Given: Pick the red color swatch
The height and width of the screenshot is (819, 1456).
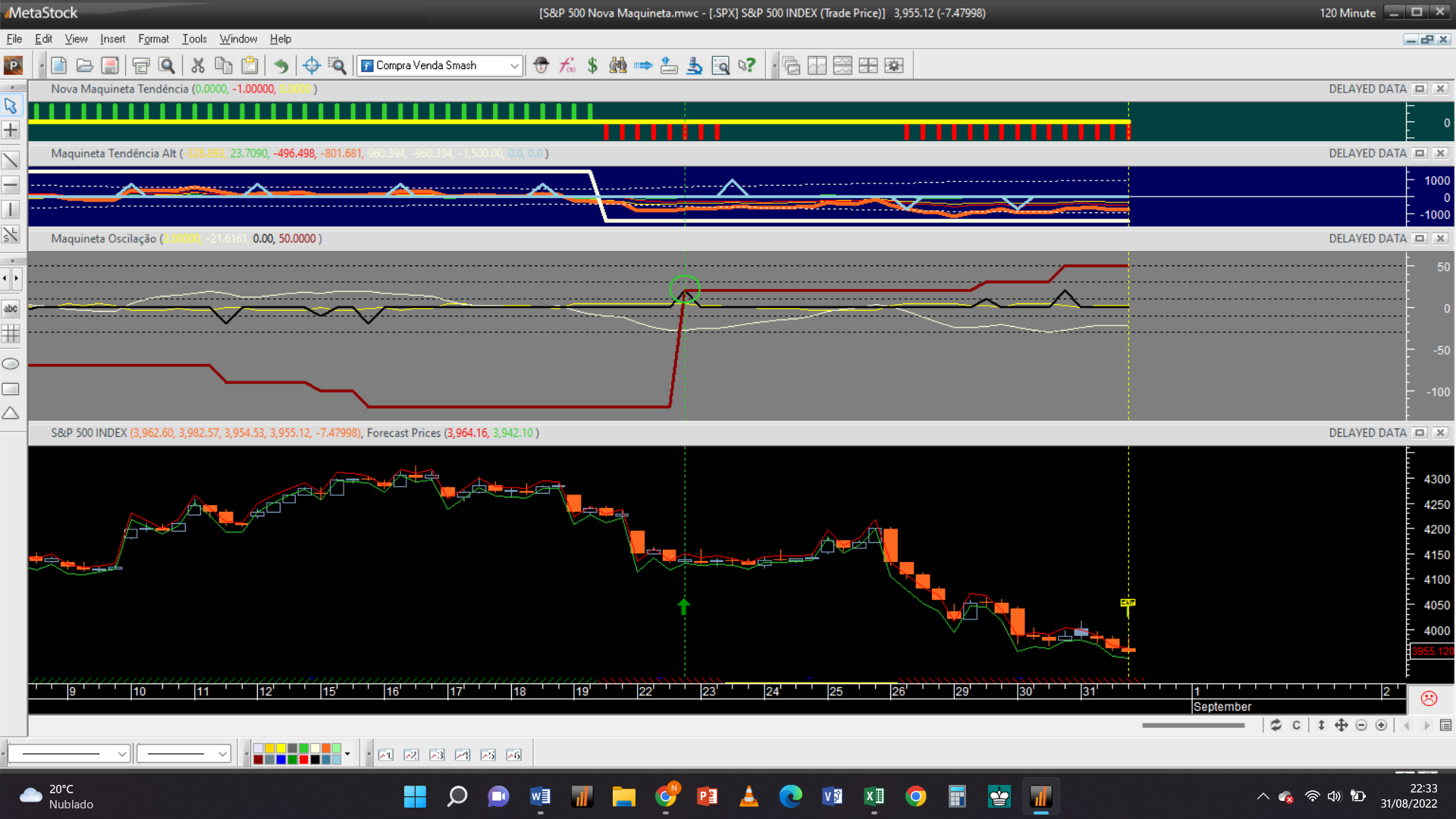Looking at the screenshot, I should point(303,759).
